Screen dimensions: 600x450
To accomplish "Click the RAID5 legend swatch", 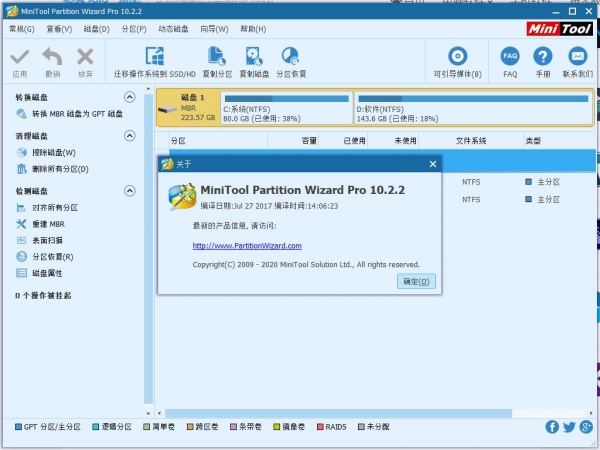I will [x=320, y=427].
